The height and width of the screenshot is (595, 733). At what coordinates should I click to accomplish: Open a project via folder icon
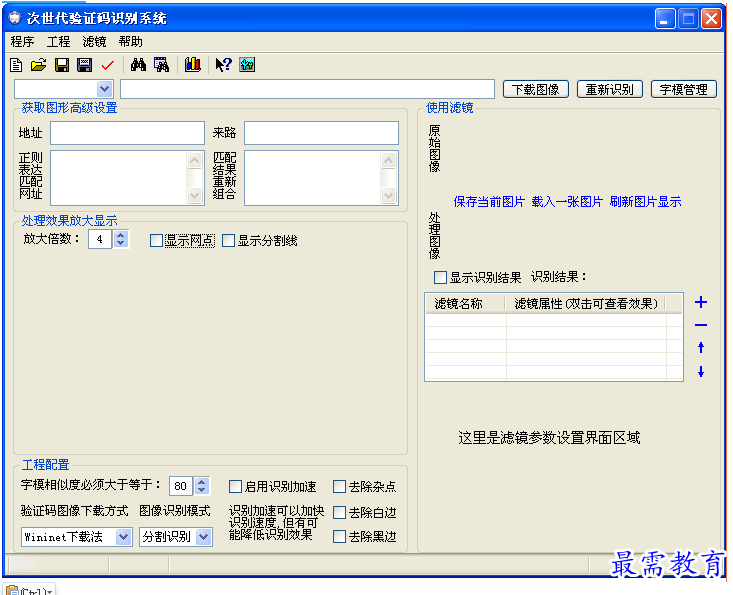[39, 65]
